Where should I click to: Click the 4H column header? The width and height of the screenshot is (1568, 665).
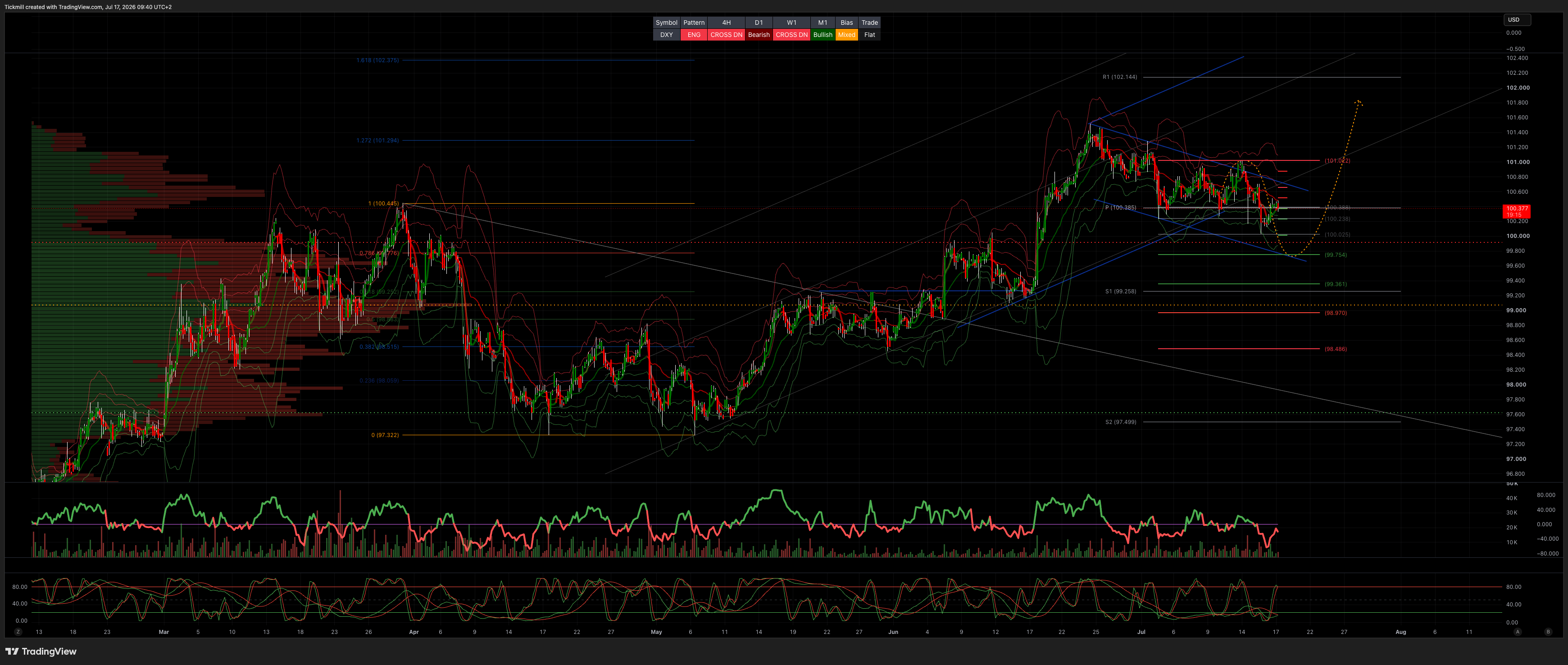click(726, 23)
